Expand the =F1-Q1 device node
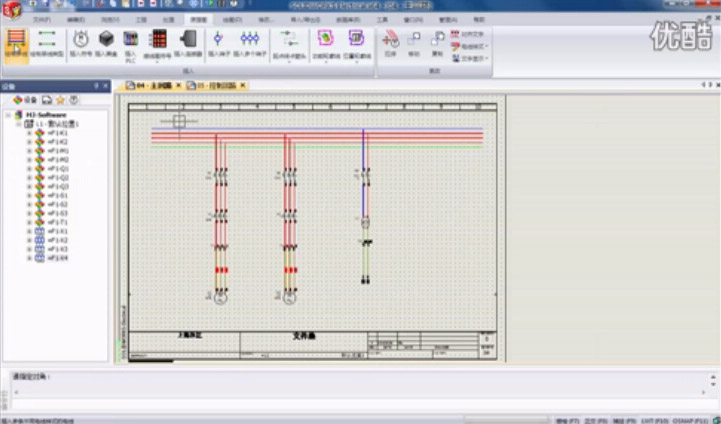 click(29, 169)
